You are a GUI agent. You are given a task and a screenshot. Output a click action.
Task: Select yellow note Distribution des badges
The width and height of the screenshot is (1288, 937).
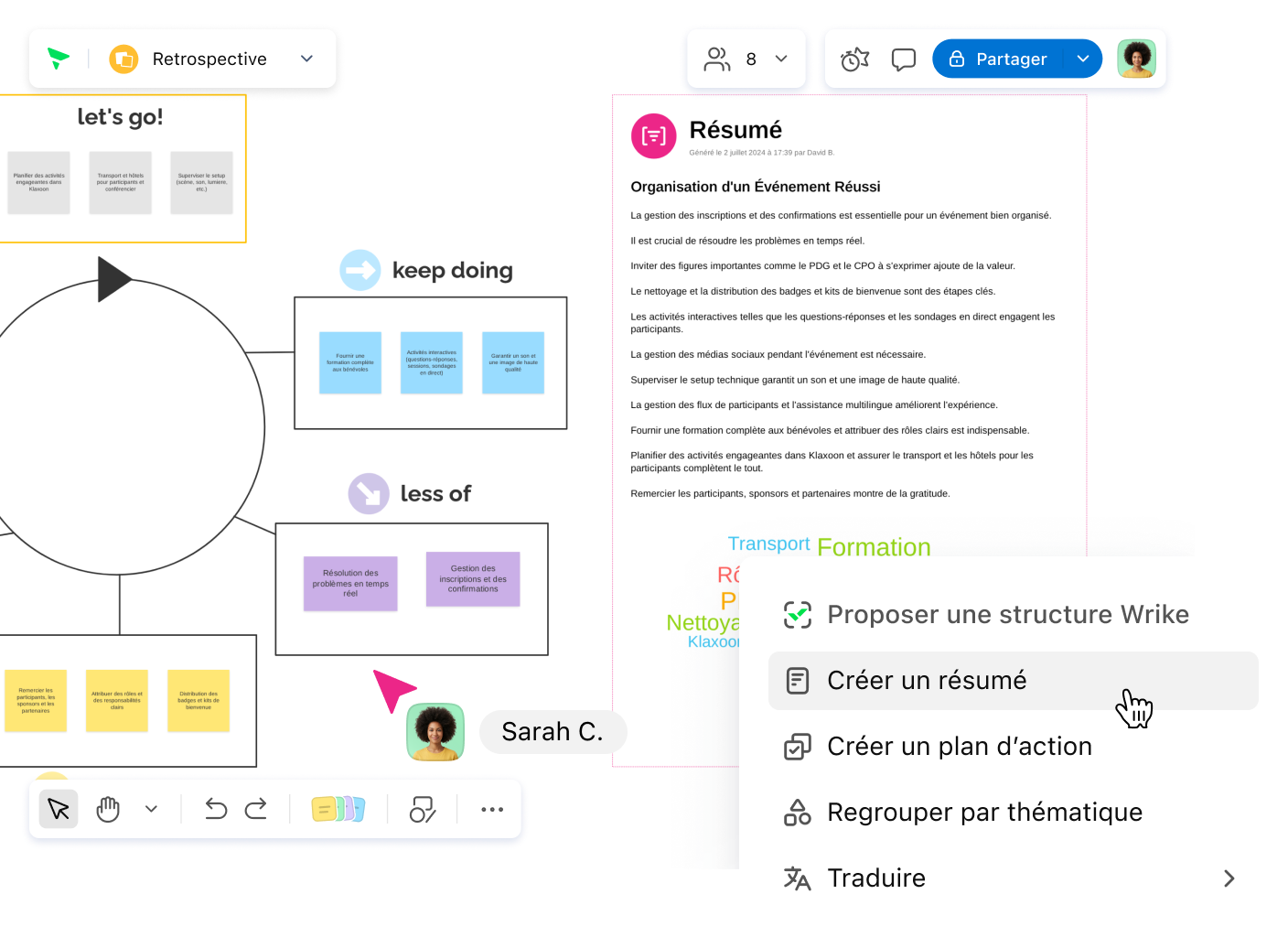coord(199,700)
